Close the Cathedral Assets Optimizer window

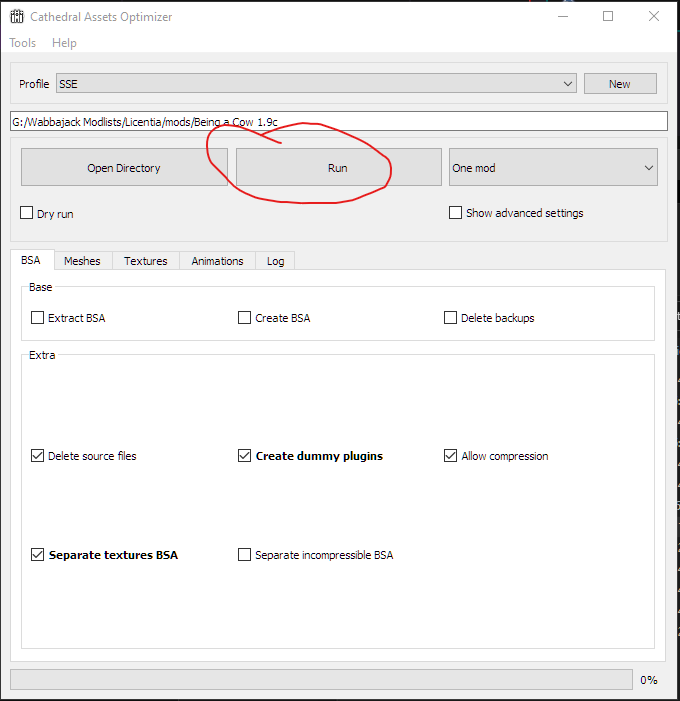[x=654, y=17]
